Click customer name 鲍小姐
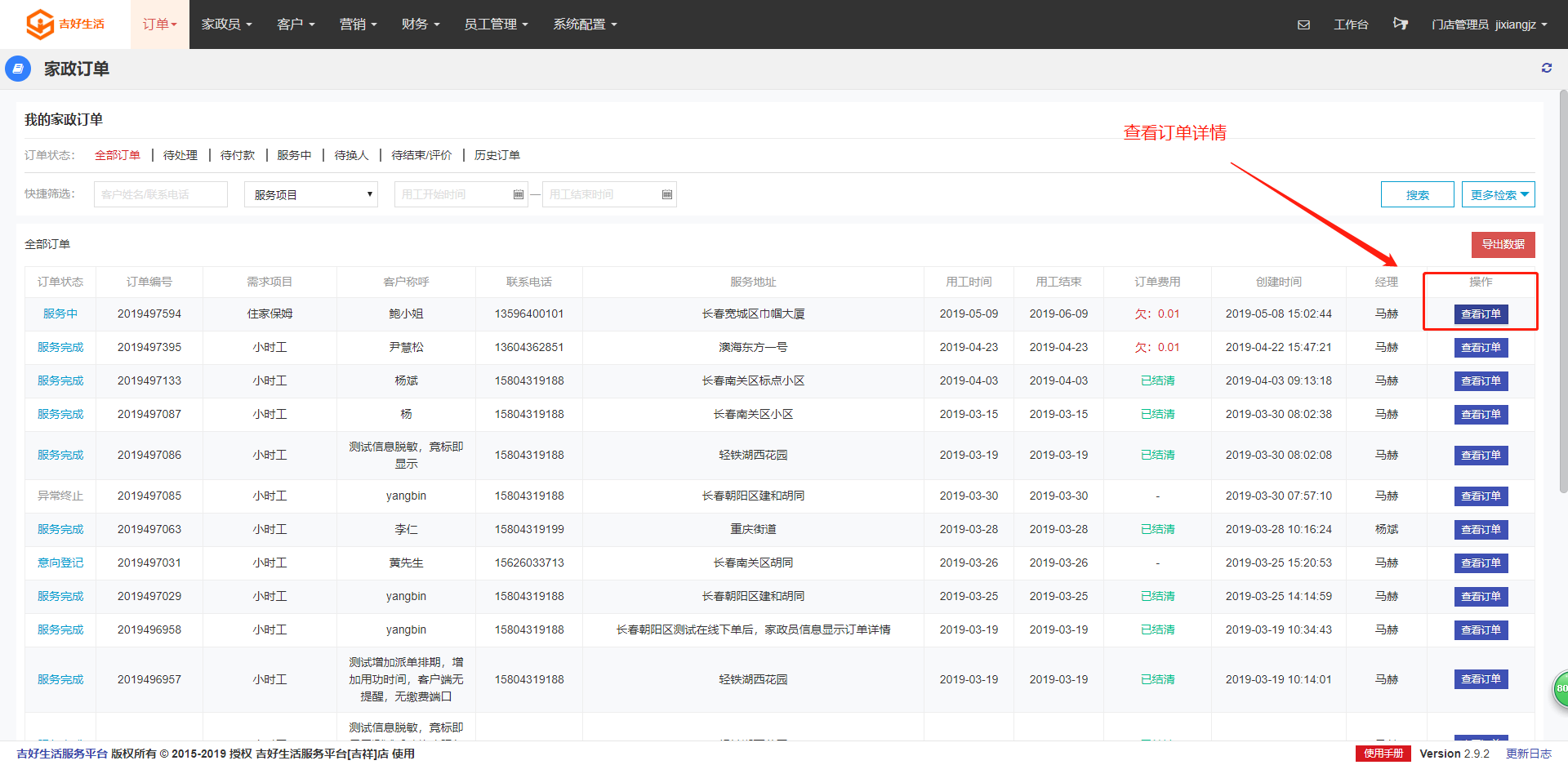 pyautogui.click(x=406, y=314)
